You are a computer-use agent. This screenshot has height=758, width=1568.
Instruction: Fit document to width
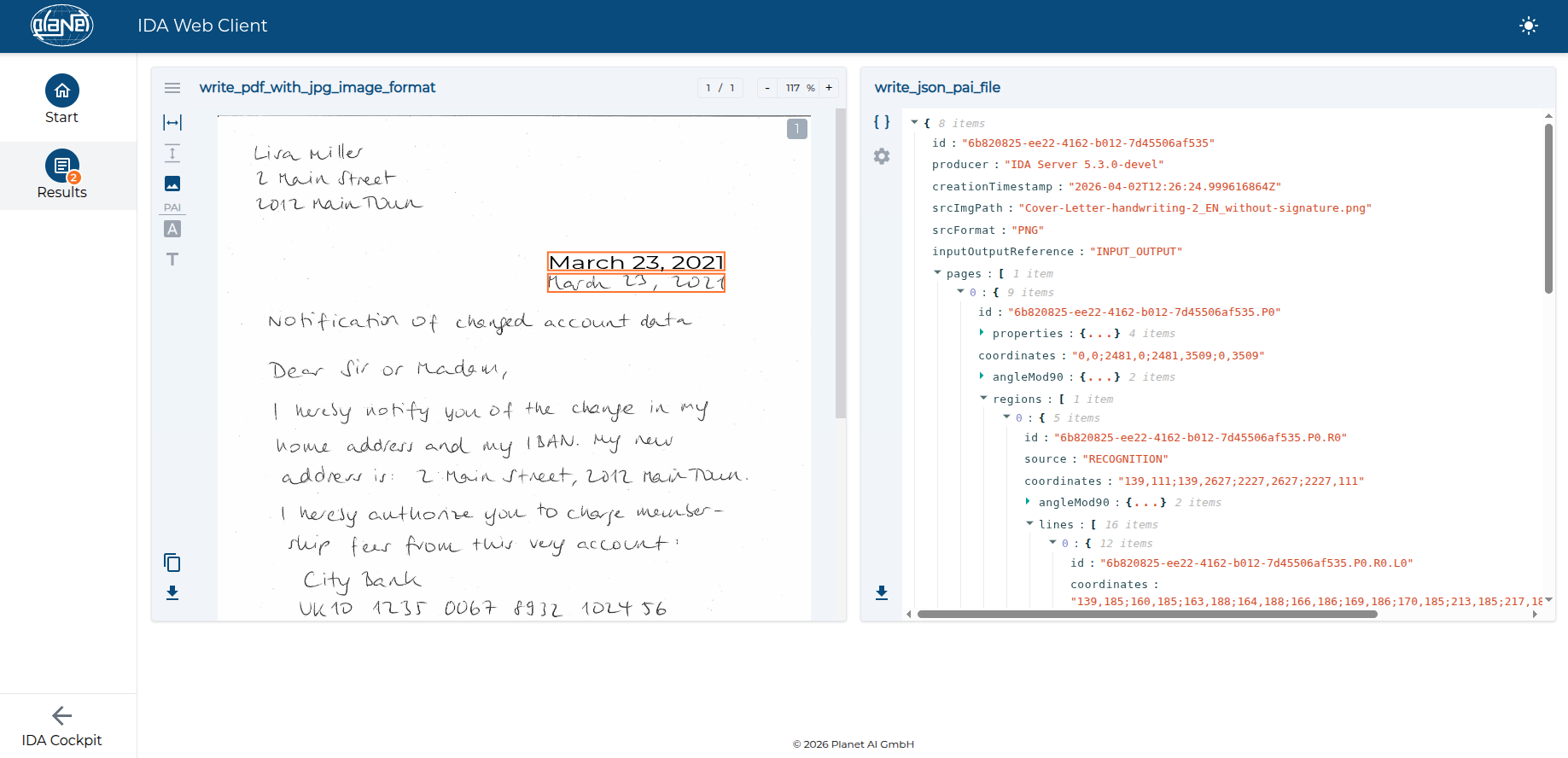(x=172, y=123)
